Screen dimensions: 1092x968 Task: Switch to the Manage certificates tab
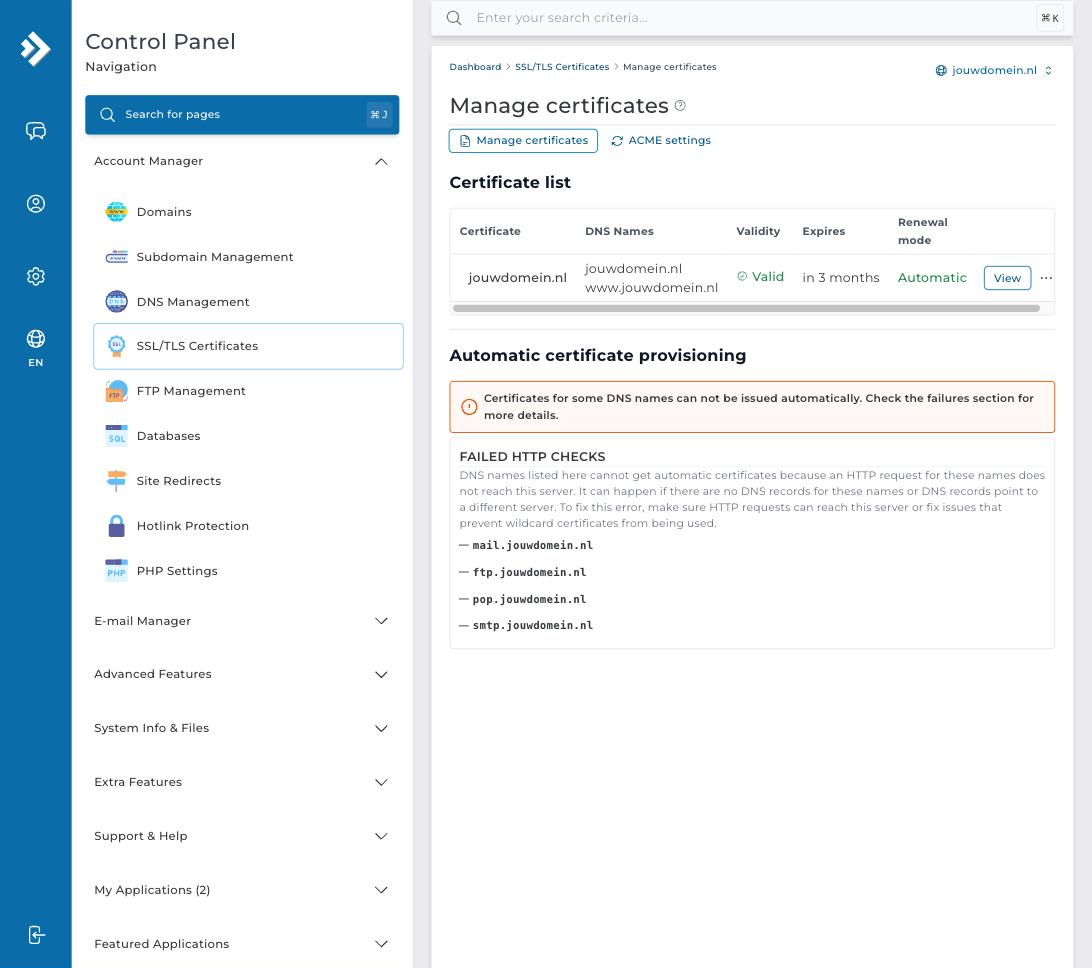(523, 141)
